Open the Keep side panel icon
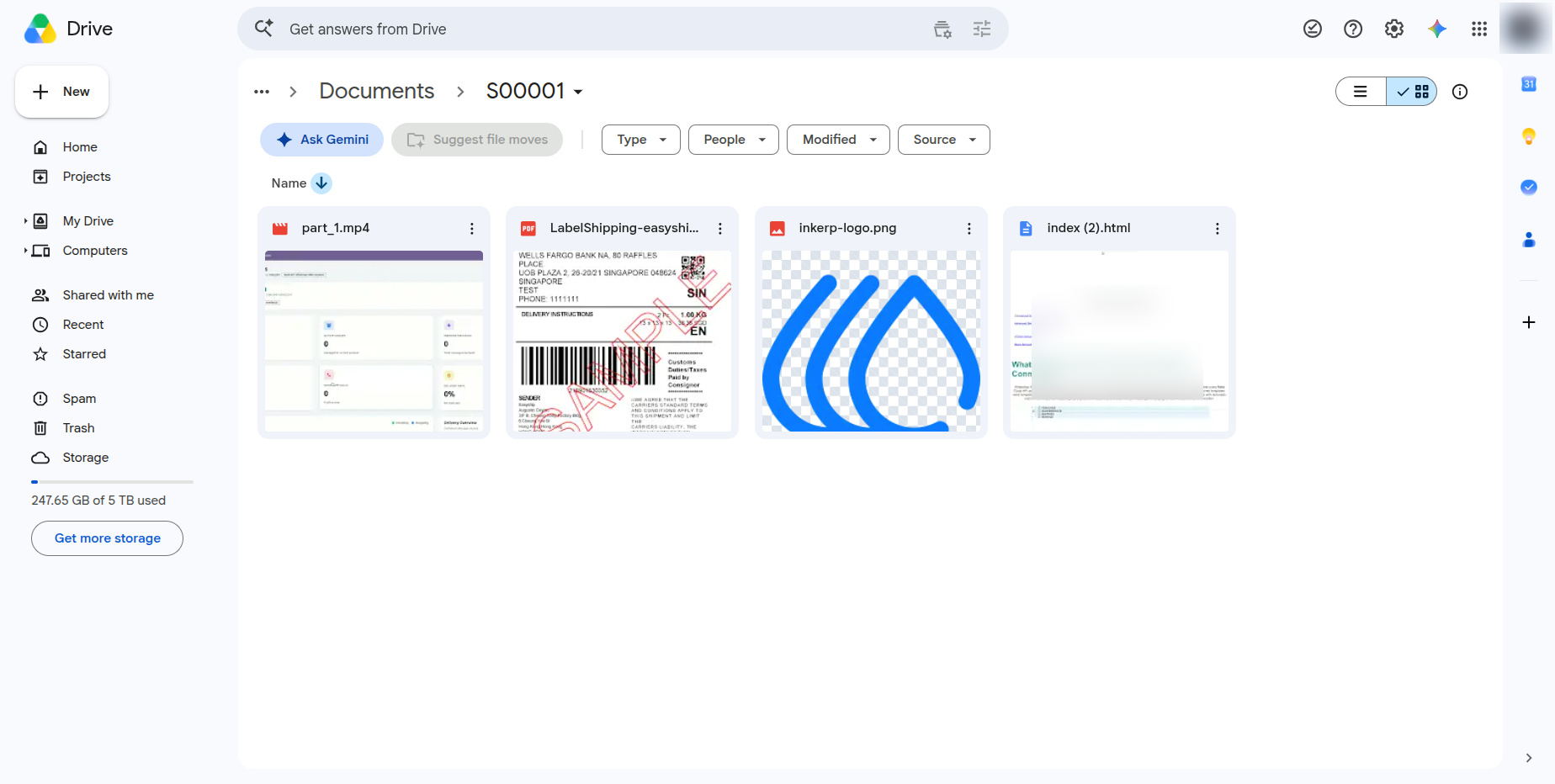1555x784 pixels. click(x=1529, y=135)
